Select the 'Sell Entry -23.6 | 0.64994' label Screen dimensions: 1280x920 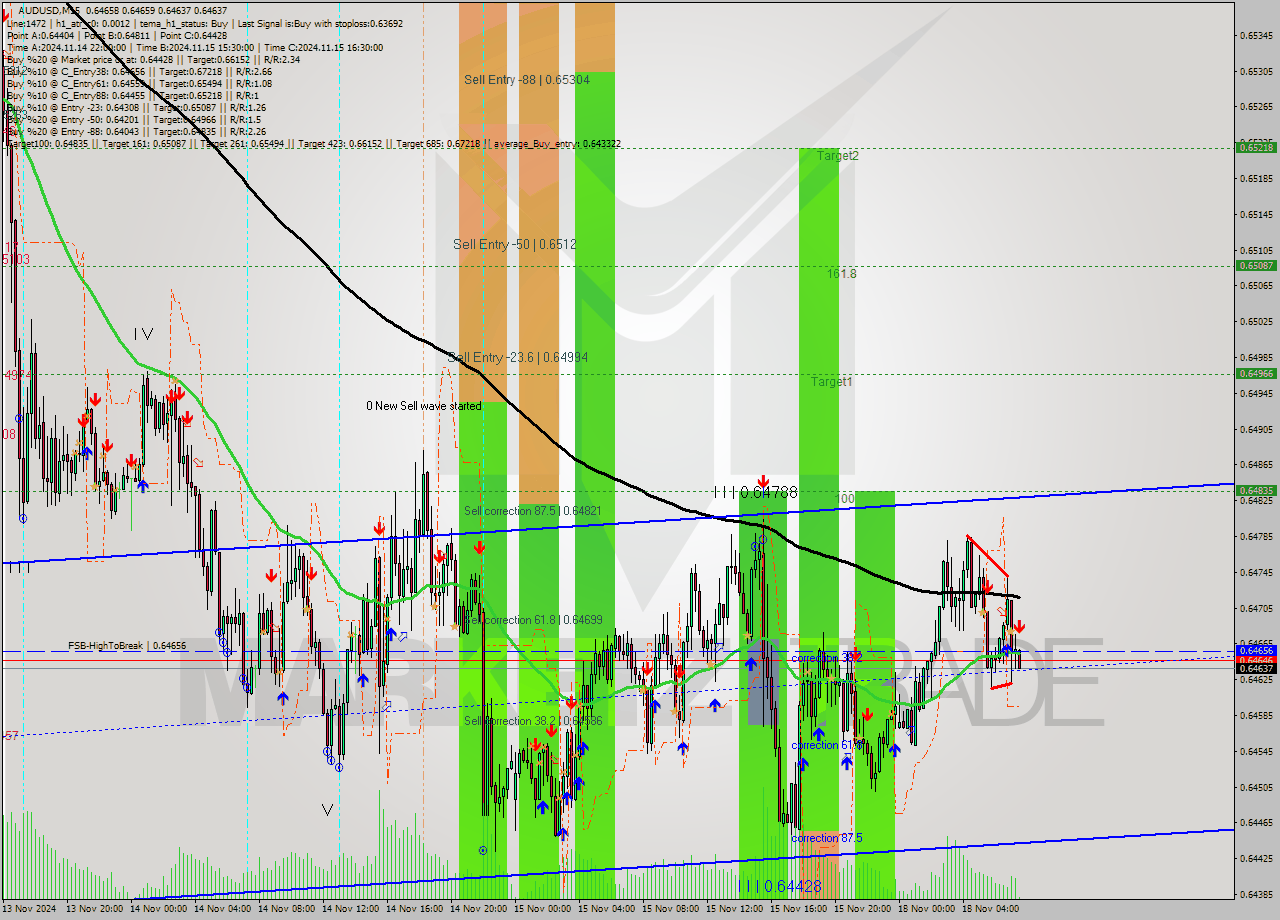(x=518, y=357)
